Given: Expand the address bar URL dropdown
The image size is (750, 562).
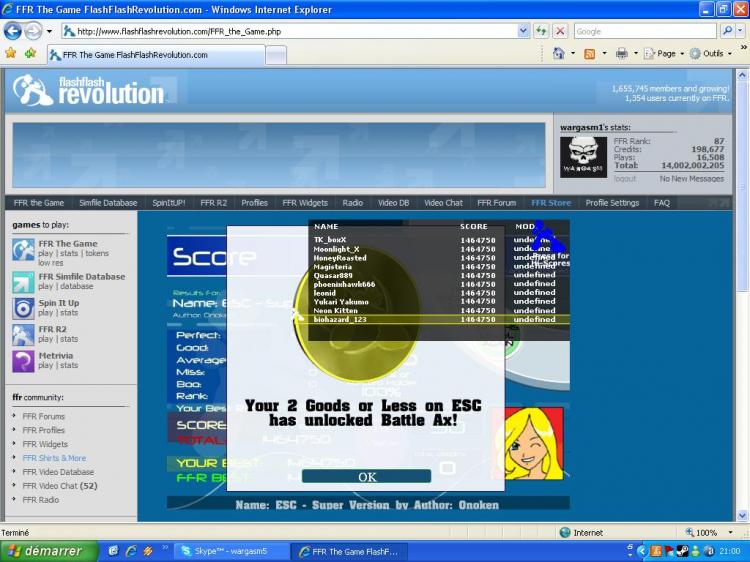Looking at the screenshot, I should click(x=523, y=31).
